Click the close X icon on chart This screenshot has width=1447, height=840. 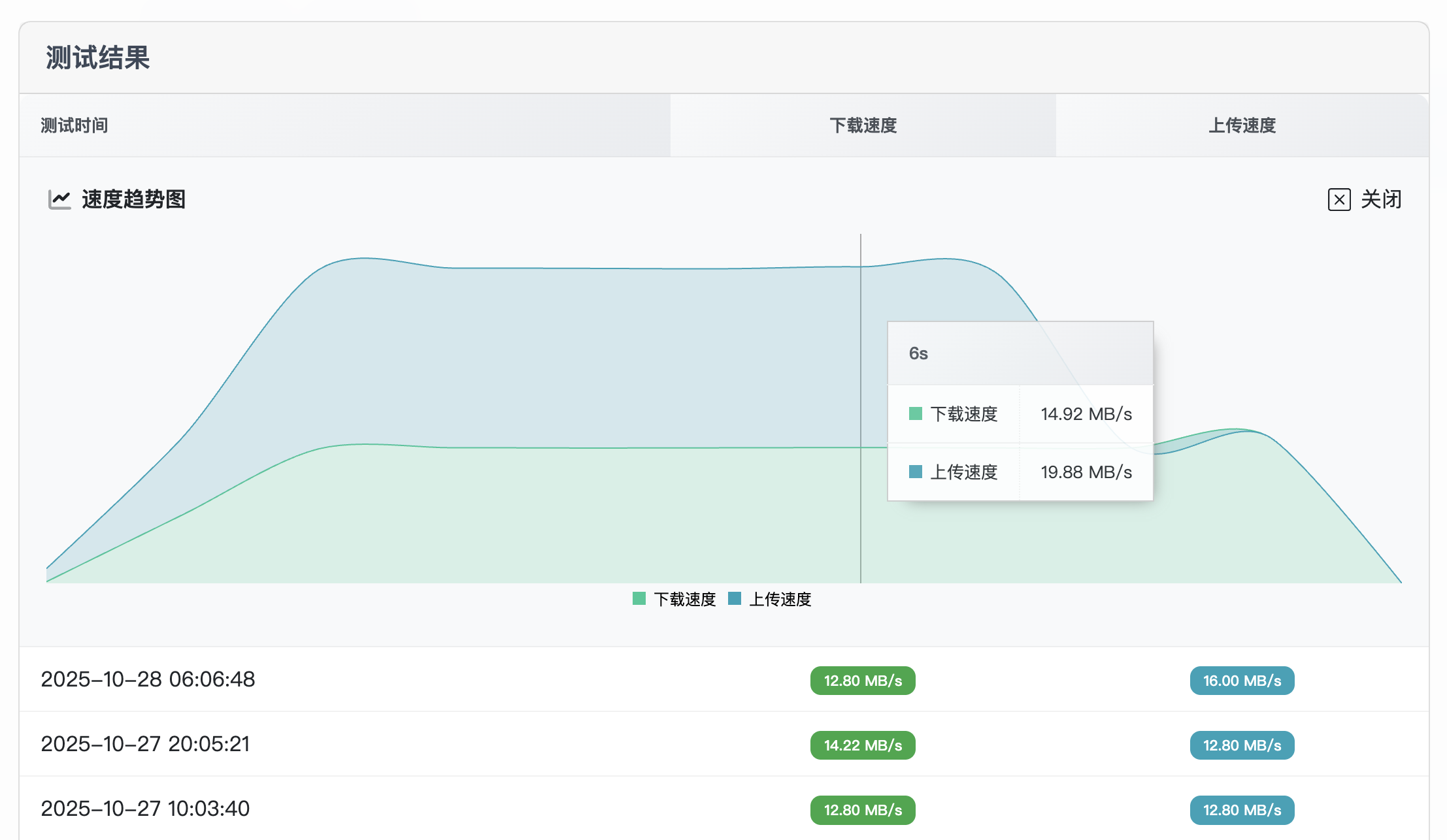pos(1339,199)
